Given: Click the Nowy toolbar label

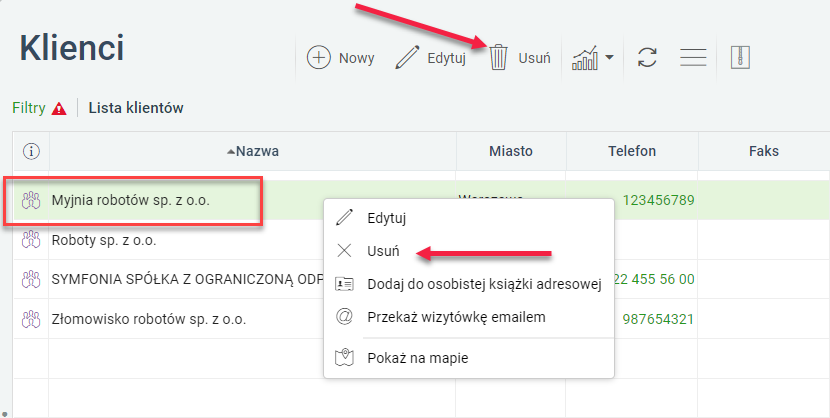Looking at the screenshot, I should click(356, 58).
